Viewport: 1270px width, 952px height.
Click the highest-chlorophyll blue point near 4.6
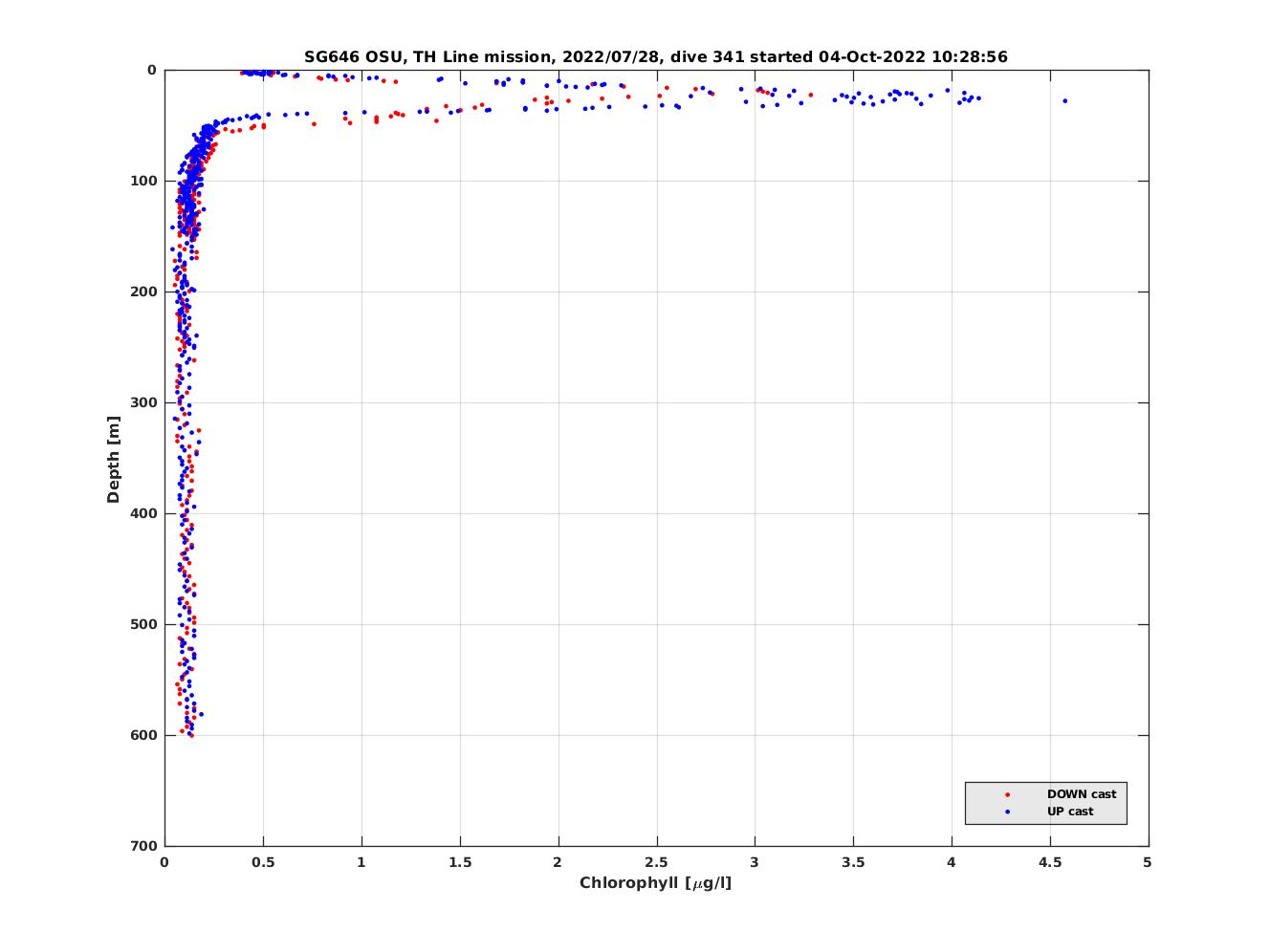tap(1065, 100)
